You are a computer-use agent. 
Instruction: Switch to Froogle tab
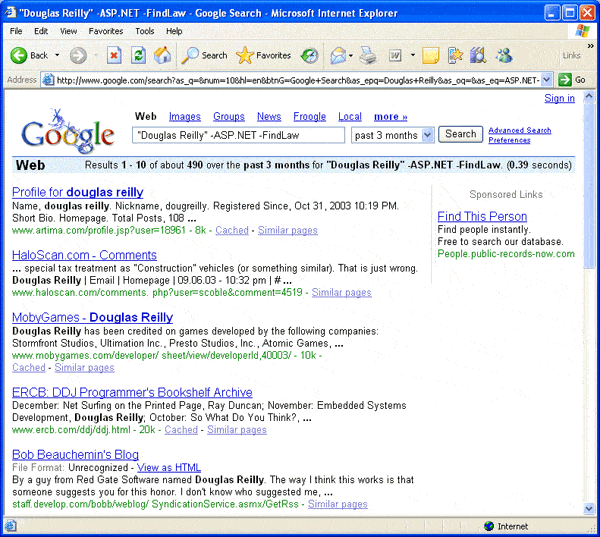(310, 116)
